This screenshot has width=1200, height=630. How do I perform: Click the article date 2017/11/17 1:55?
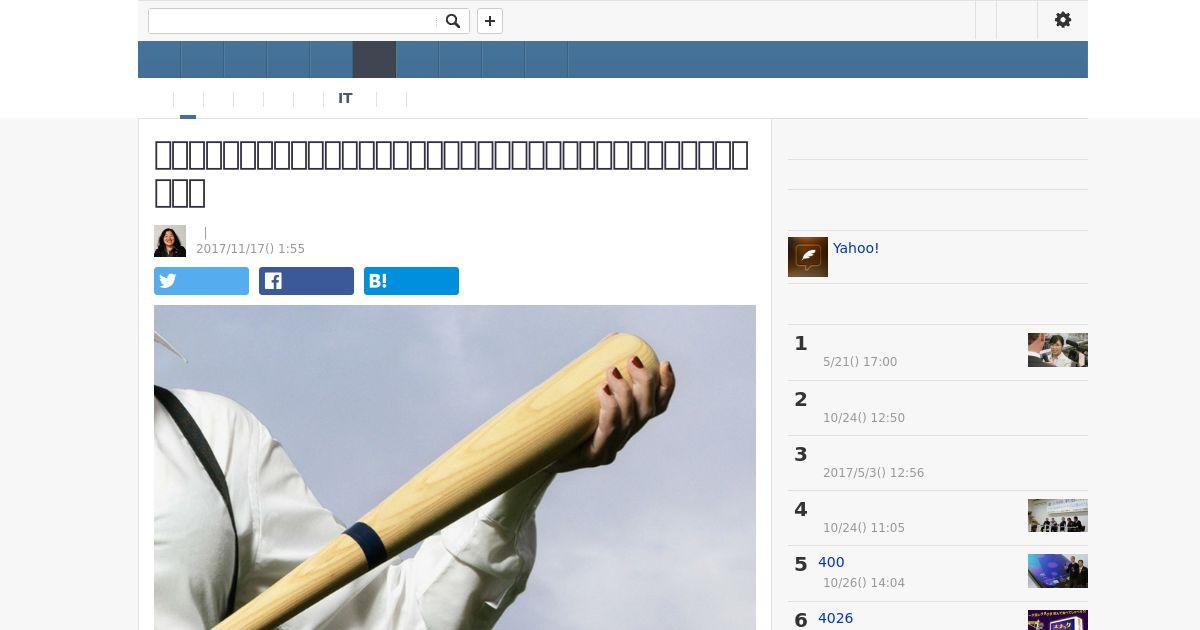[250, 249]
